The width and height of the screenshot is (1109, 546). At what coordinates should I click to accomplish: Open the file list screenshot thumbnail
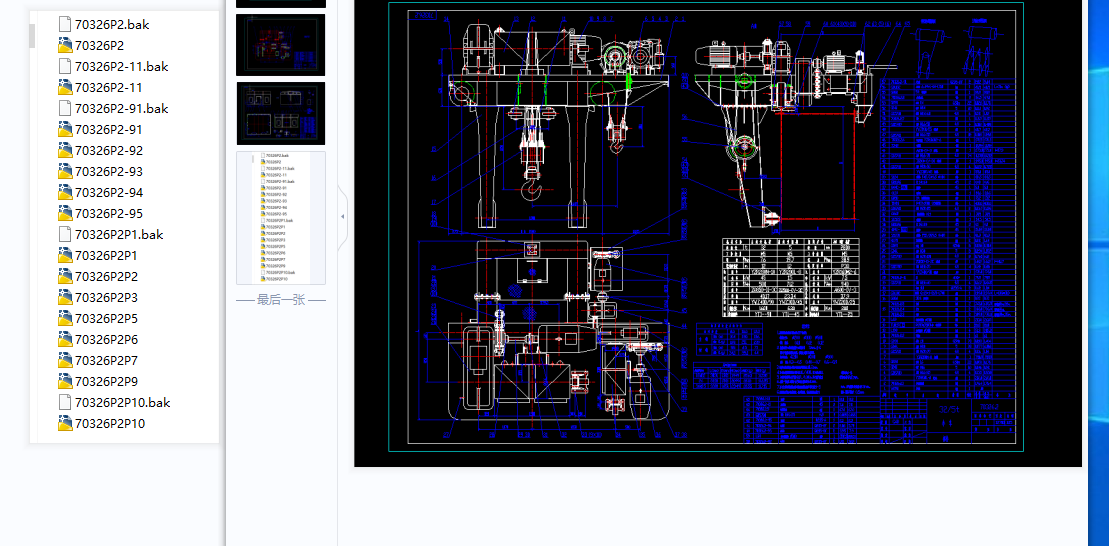point(281,217)
